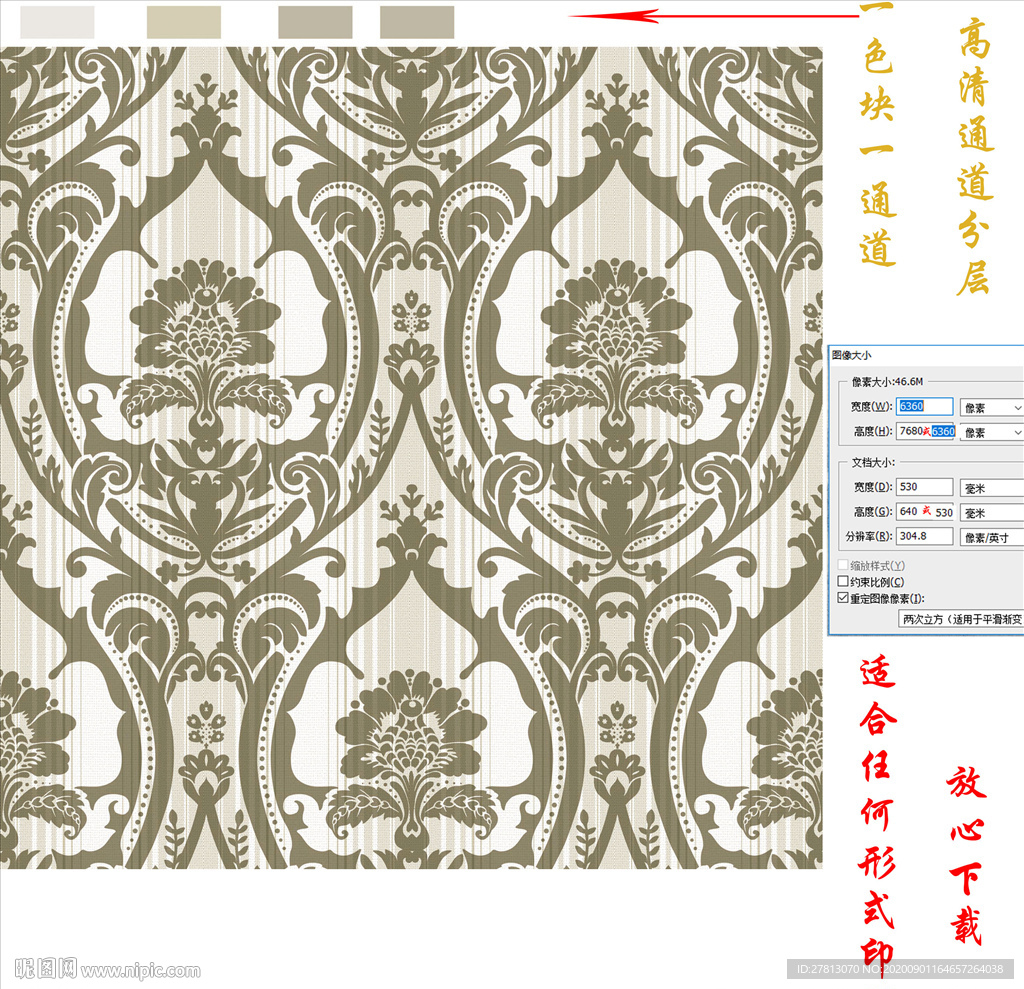The height and width of the screenshot is (989, 1024).
Task: Toggle the 缩放样式 checkbox
Action: coord(843,565)
